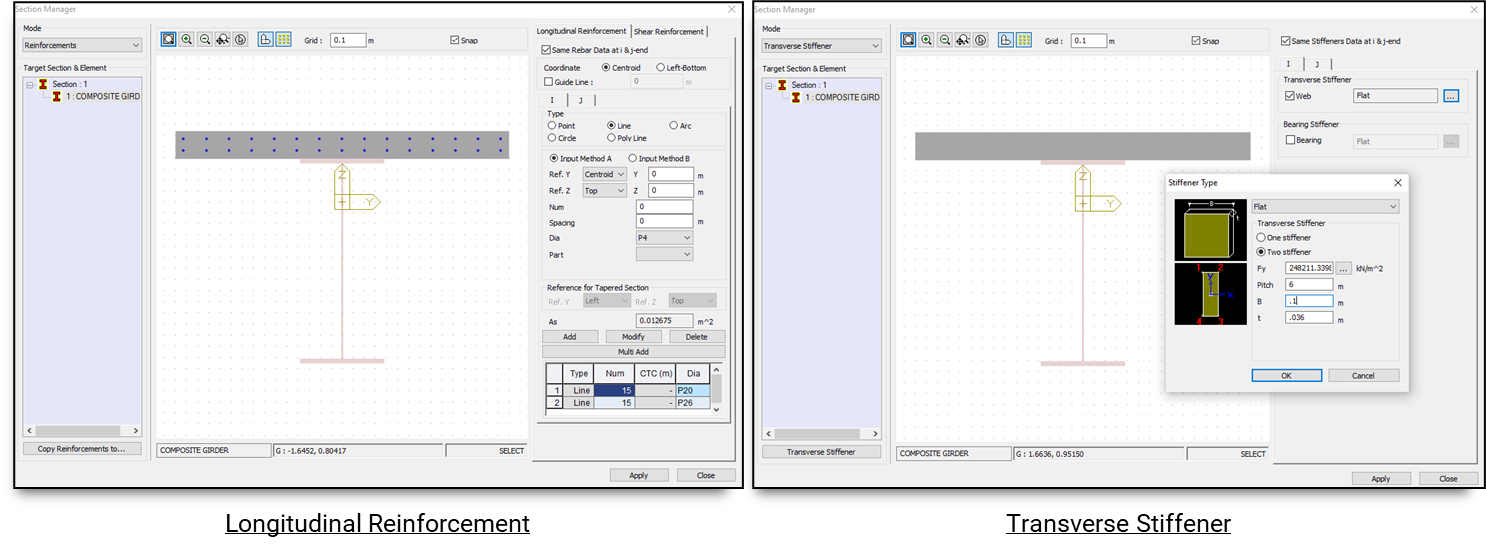
Task: Open the Dia dropdown showing P4
Action: point(664,238)
